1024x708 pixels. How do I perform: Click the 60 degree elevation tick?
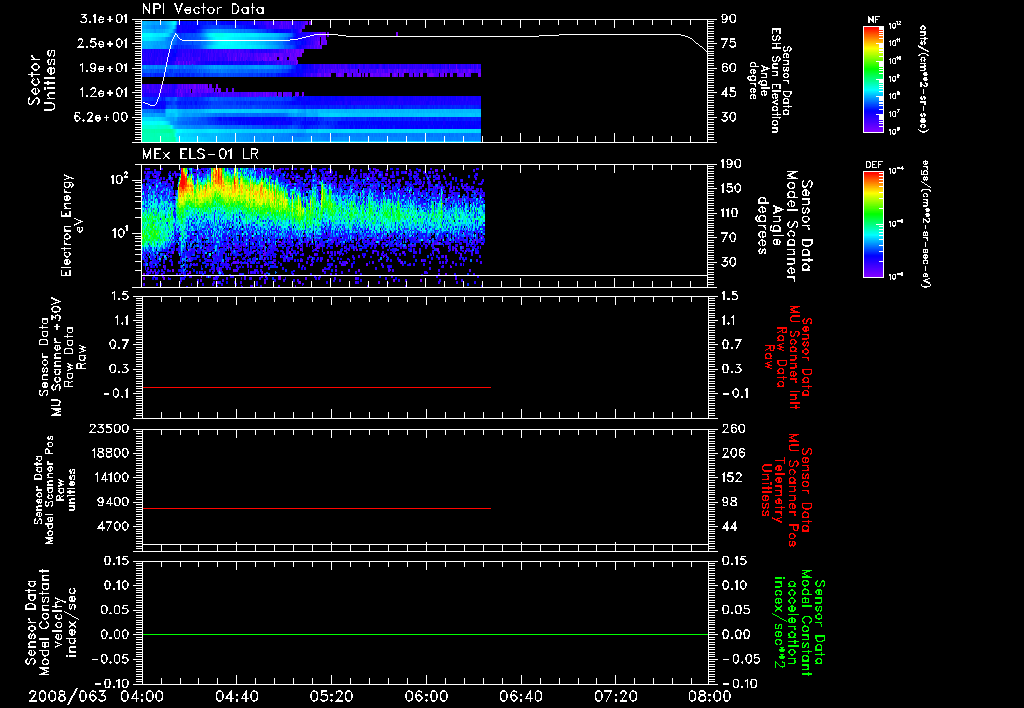pos(728,68)
